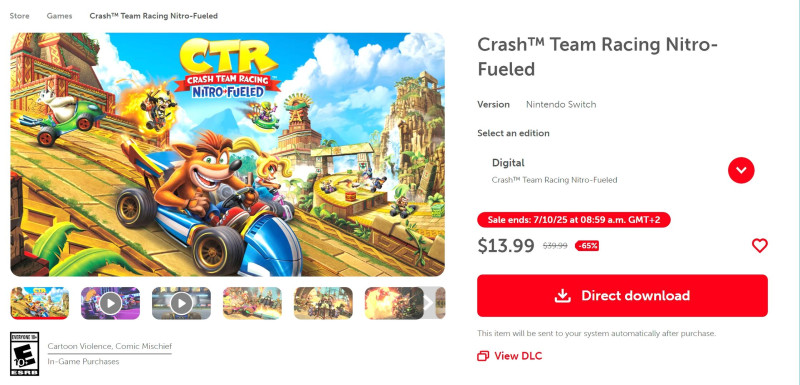Advance thumbnail carousel with right arrow
This screenshot has height=385, width=800.
(429, 303)
